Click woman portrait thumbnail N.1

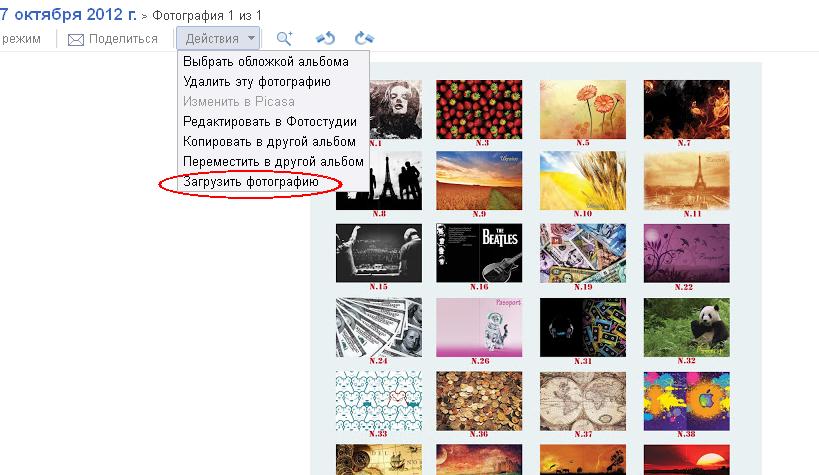(x=395, y=109)
